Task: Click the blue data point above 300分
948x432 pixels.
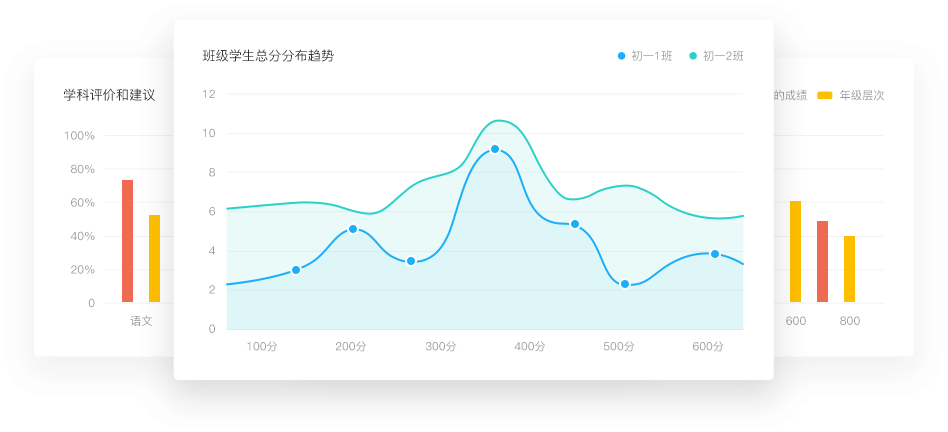Action: (411, 261)
